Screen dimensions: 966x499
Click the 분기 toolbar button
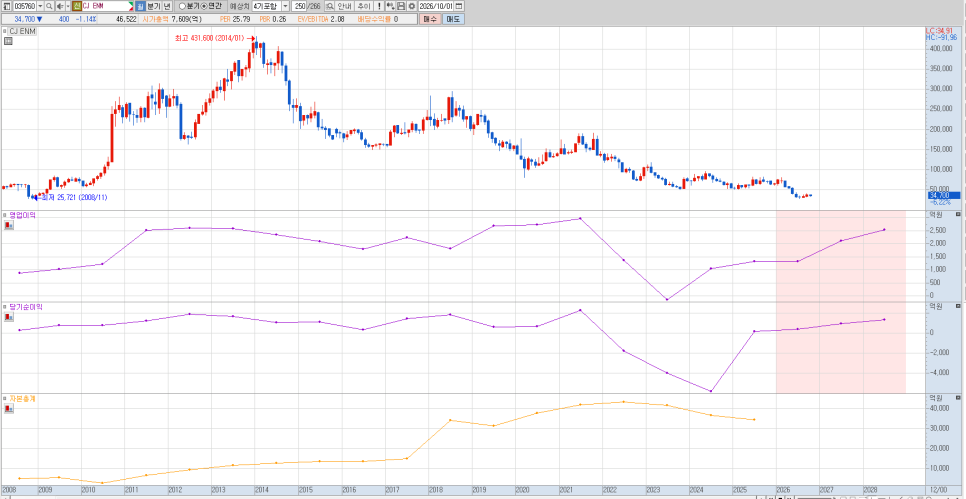point(154,6)
